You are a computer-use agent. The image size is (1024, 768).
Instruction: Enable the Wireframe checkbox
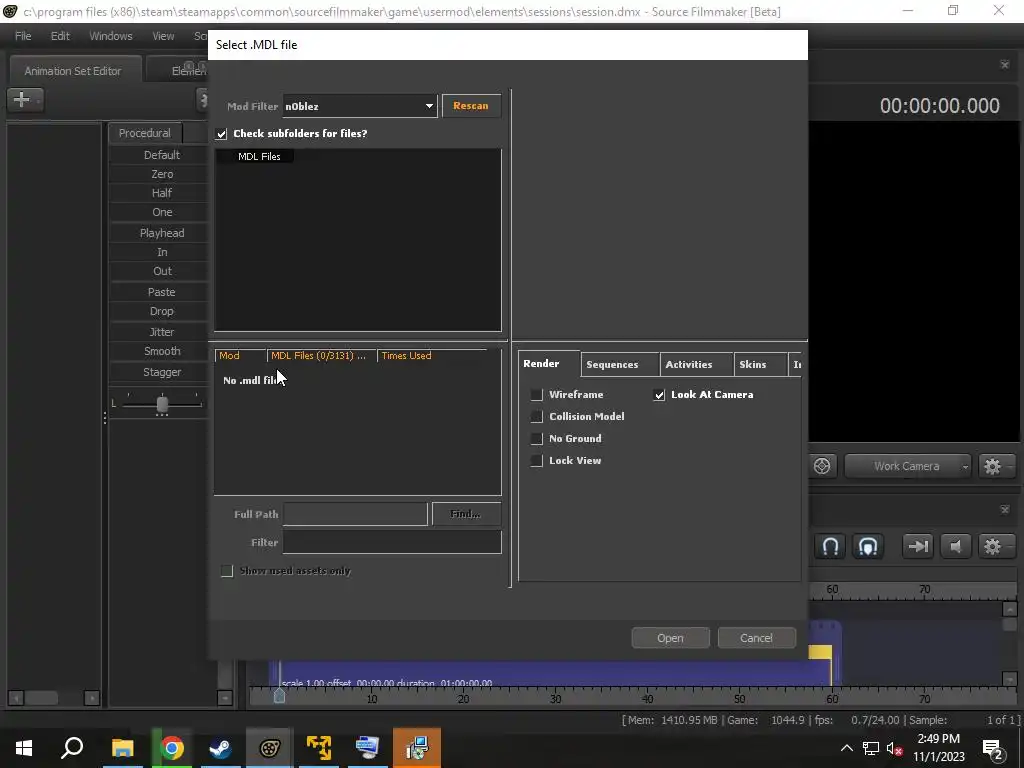click(x=536, y=394)
